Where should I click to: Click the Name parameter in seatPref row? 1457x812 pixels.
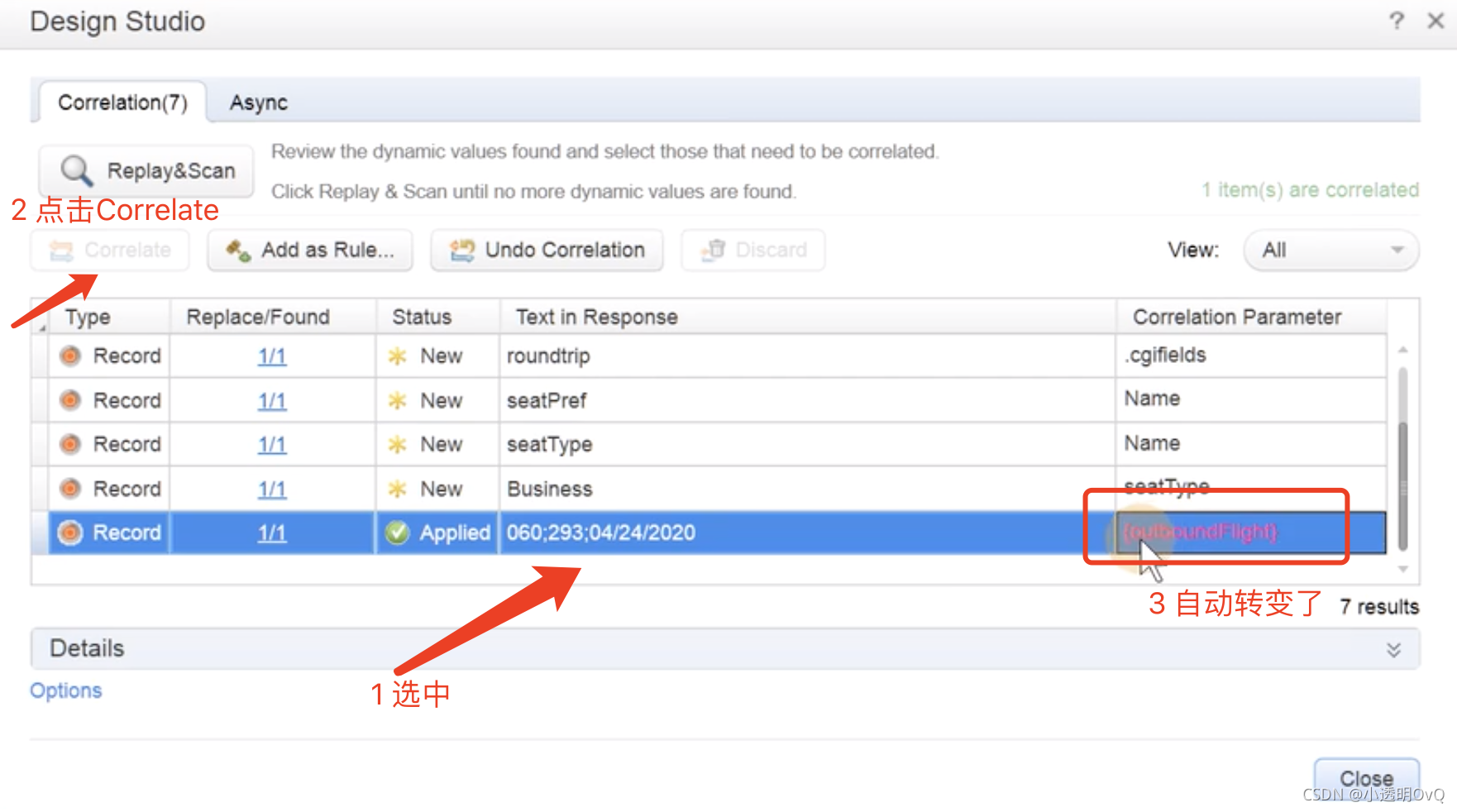pos(1251,399)
